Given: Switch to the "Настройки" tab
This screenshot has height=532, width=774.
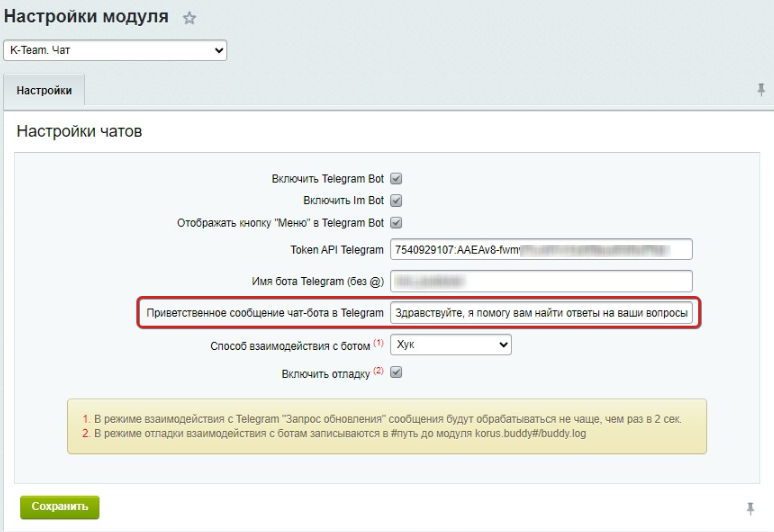Looking at the screenshot, I should click(x=44, y=90).
